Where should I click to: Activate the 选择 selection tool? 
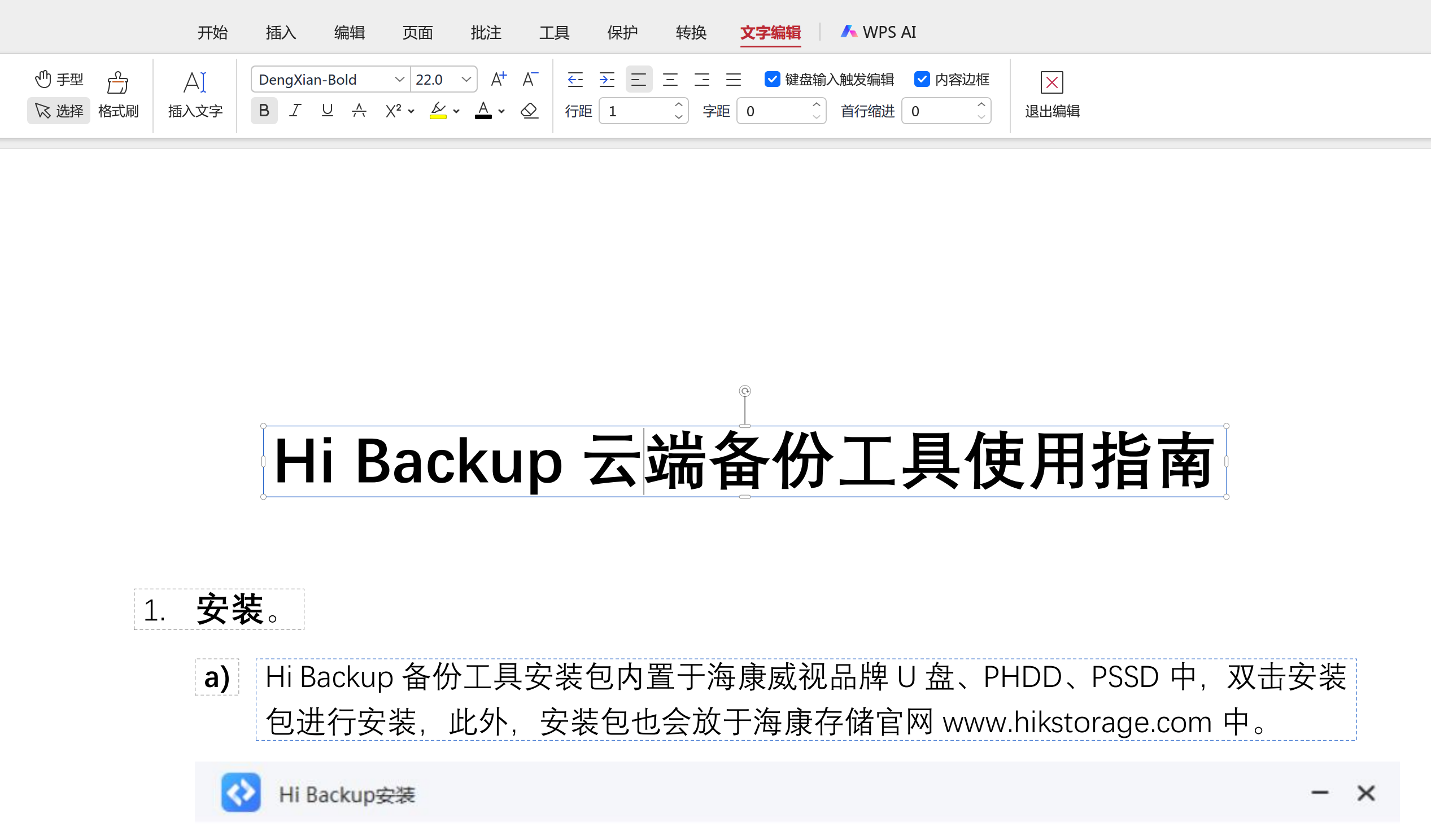(x=59, y=111)
